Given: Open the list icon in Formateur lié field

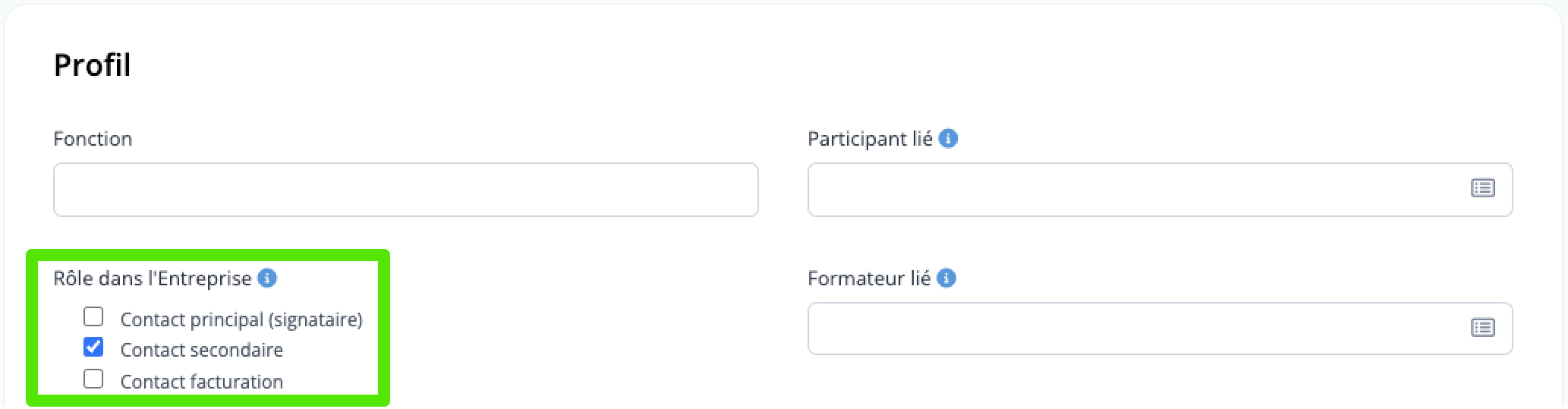Looking at the screenshot, I should click(1482, 328).
